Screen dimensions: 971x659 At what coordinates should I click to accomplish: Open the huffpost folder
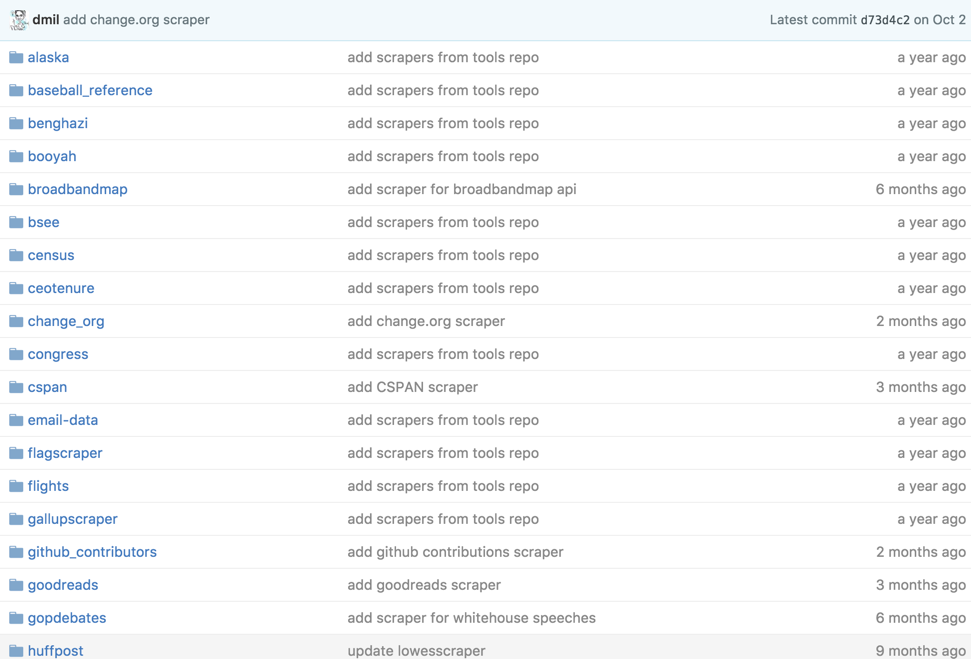pos(56,651)
